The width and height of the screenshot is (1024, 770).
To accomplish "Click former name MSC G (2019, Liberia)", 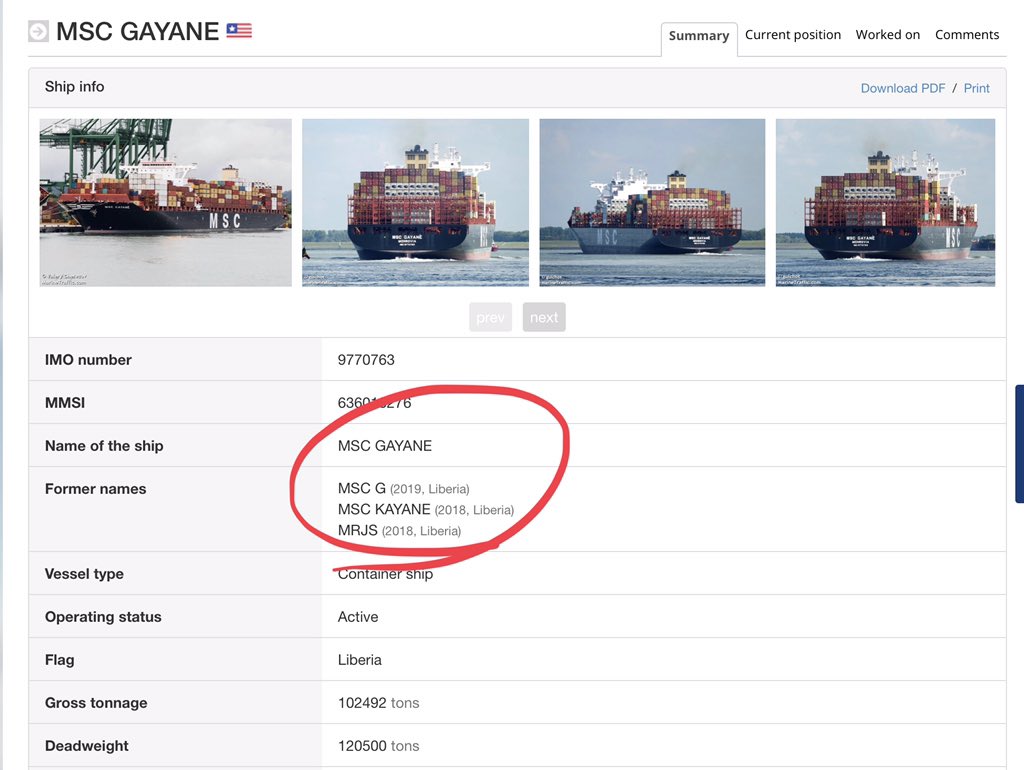I will (404, 489).
